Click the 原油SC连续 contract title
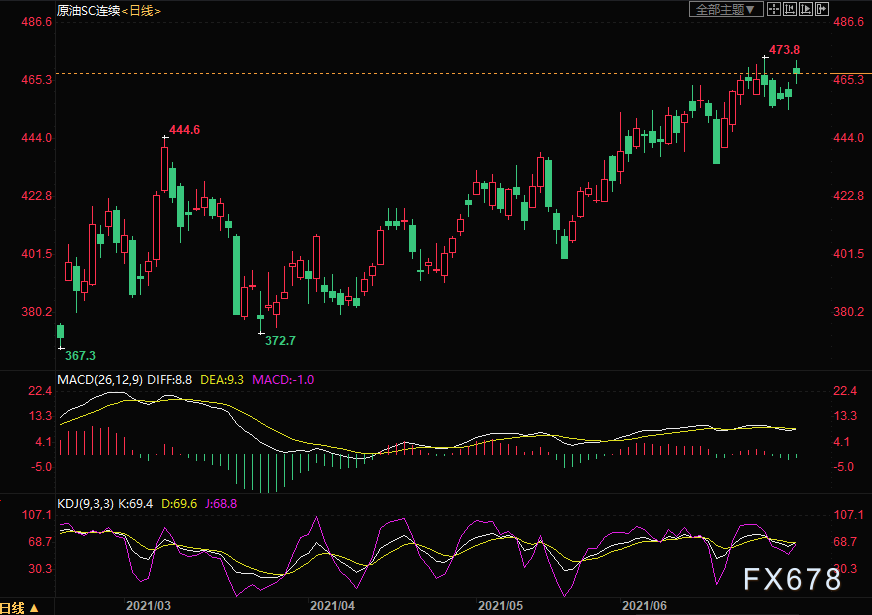Image resolution: width=872 pixels, height=615 pixels. coord(88,10)
